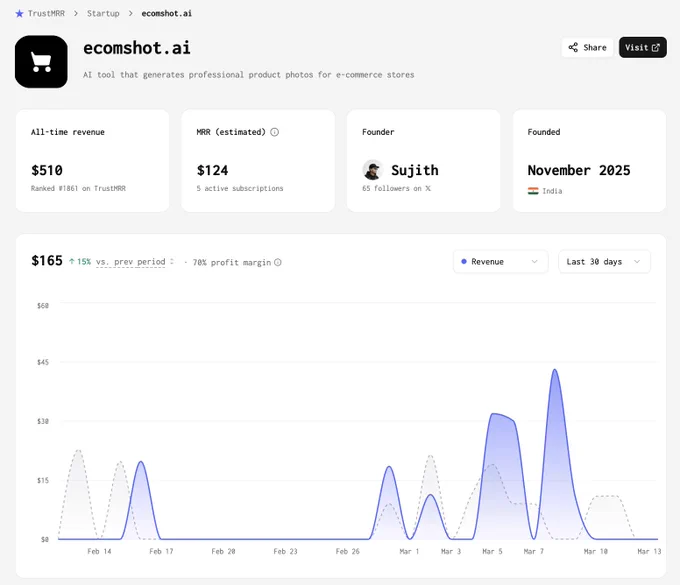Click the $124 MRR value
This screenshot has height=585, width=680.
tap(212, 170)
